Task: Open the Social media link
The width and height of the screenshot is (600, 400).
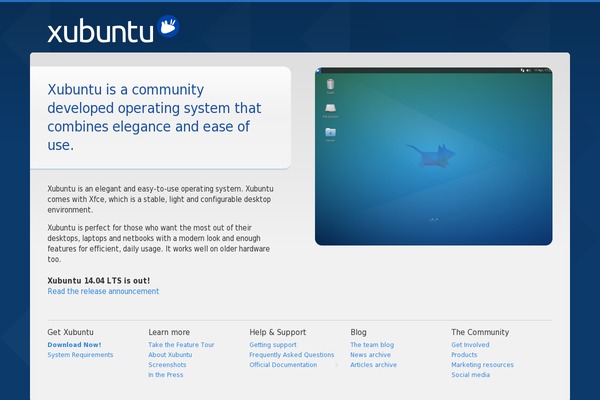Action: tap(471, 375)
